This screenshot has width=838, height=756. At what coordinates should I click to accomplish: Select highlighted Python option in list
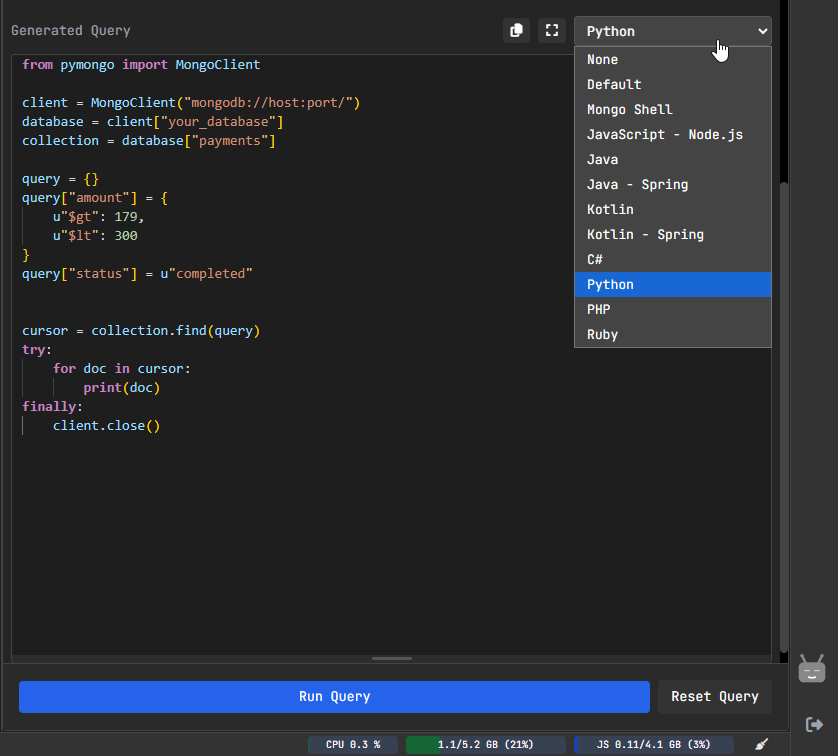(672, 285)
